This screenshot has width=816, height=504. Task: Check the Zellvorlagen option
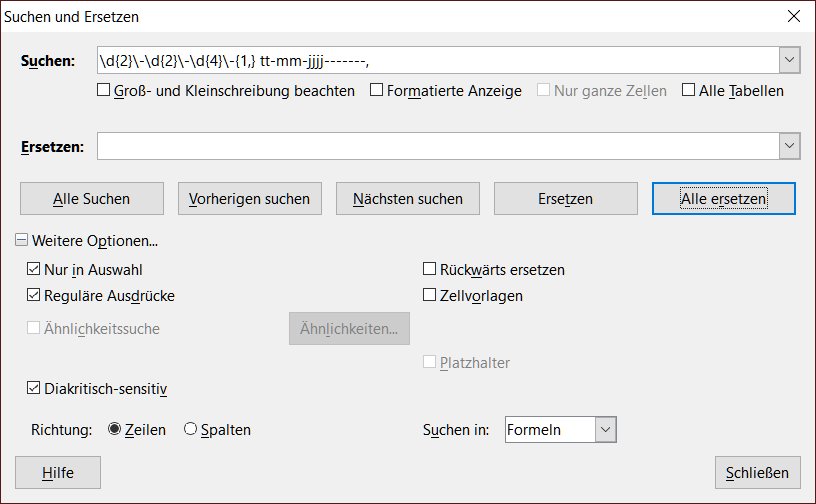pyautogui.click(x=429, y=295)
